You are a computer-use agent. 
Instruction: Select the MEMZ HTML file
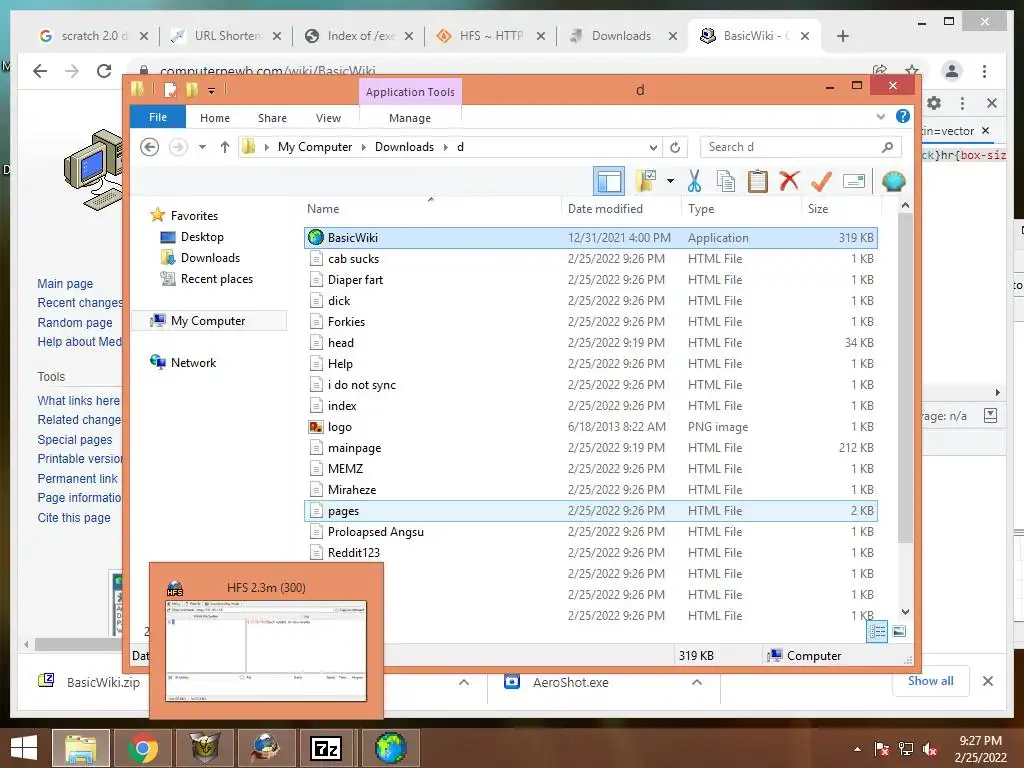click(x=590, y=468)
